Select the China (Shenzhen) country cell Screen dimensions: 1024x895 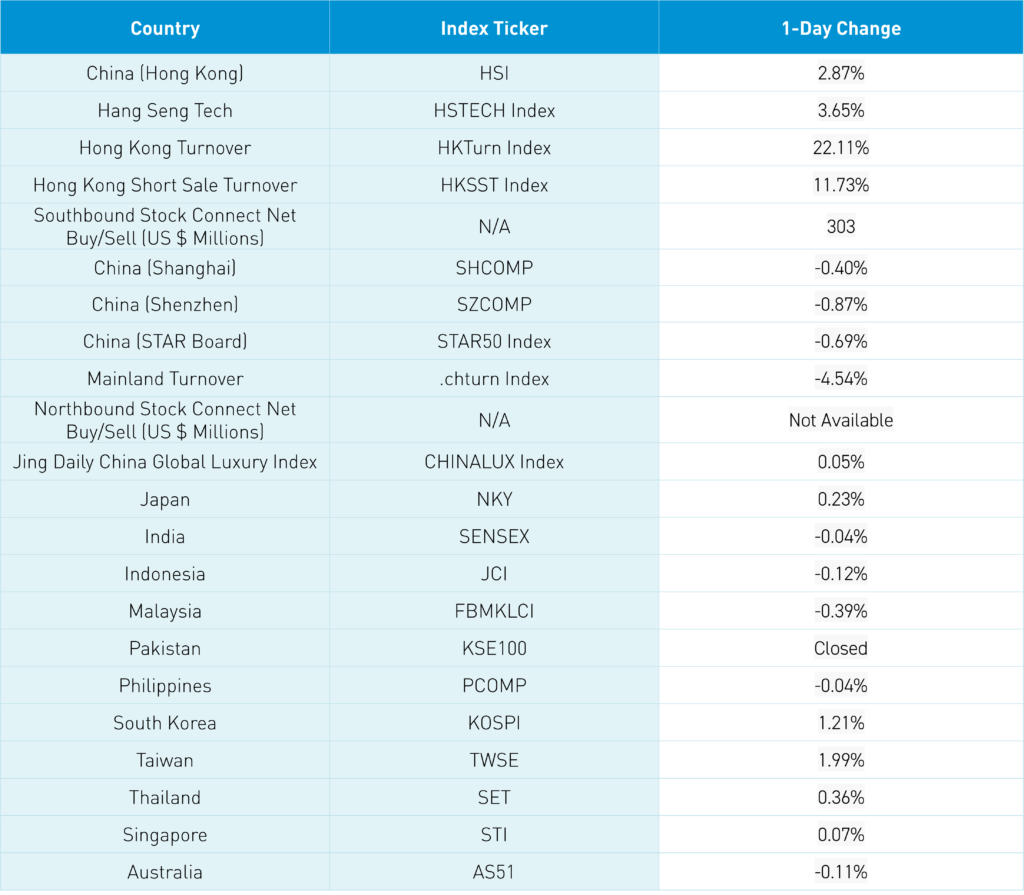point(165,304)
